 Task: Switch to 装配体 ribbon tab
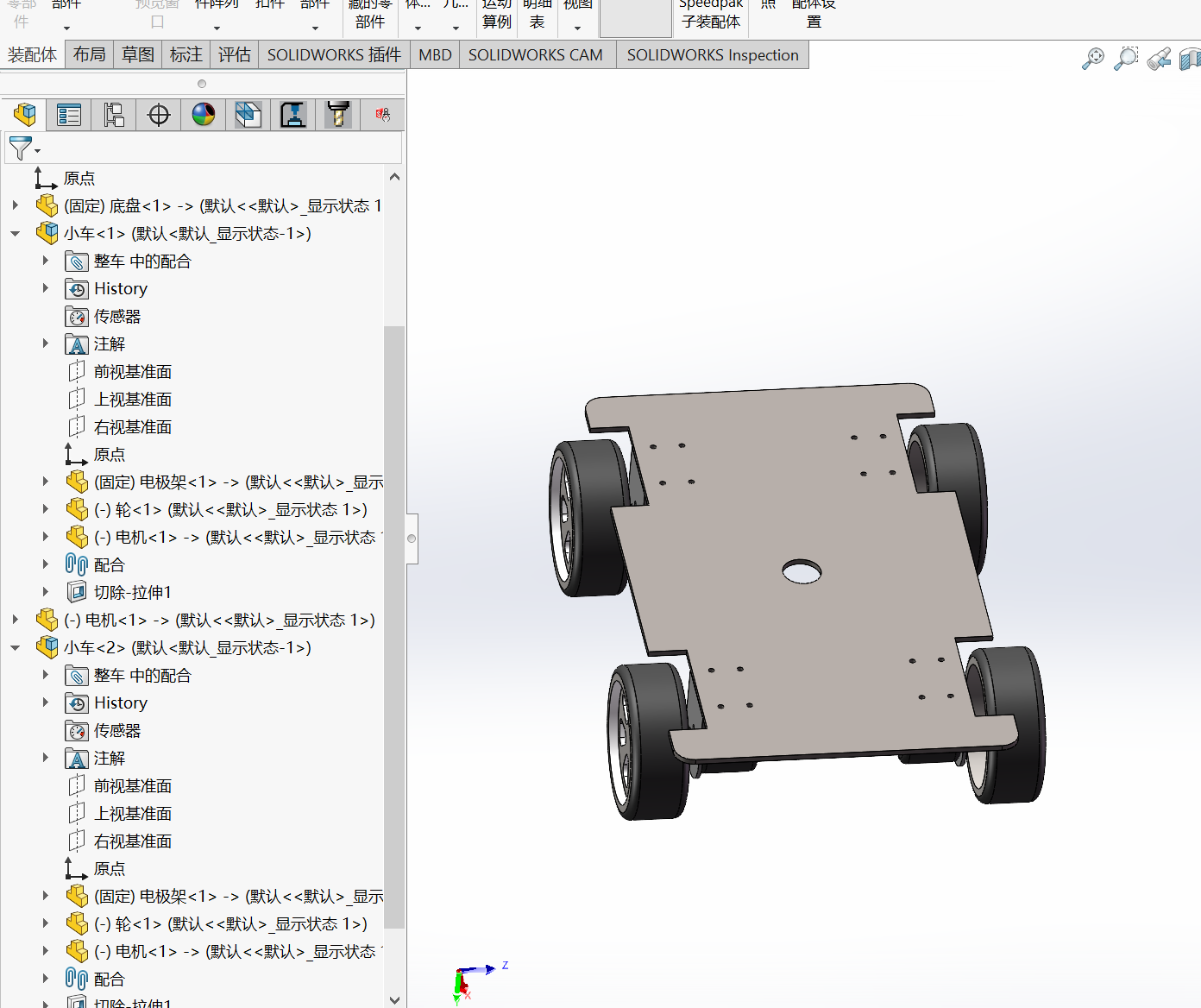(x=32, y=54)
